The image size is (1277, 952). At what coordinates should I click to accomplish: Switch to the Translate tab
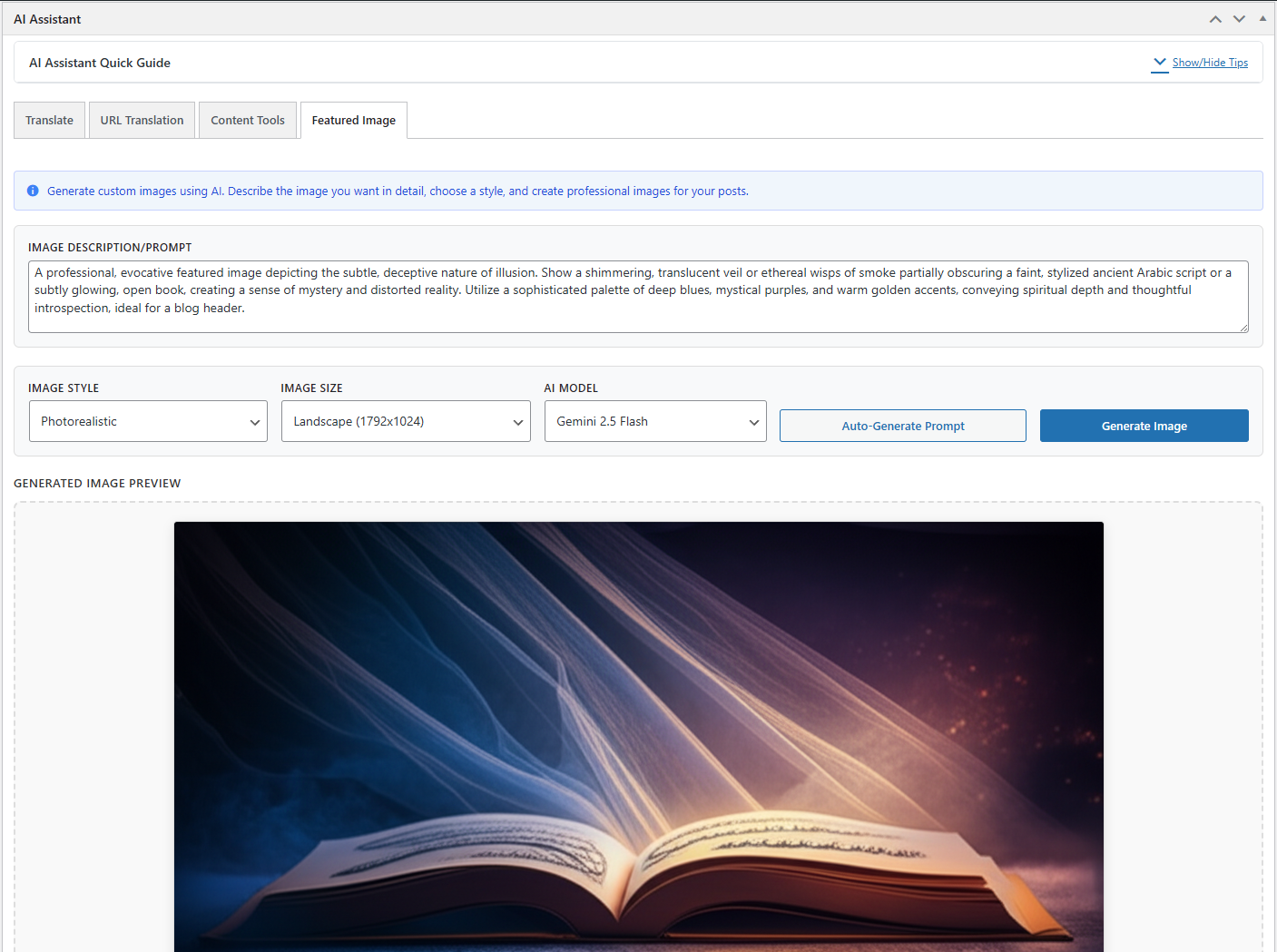pos(50,120)
